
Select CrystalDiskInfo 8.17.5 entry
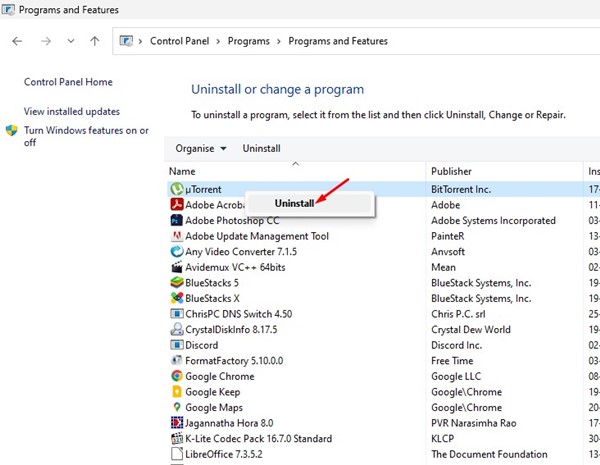(x=231, y=330)
